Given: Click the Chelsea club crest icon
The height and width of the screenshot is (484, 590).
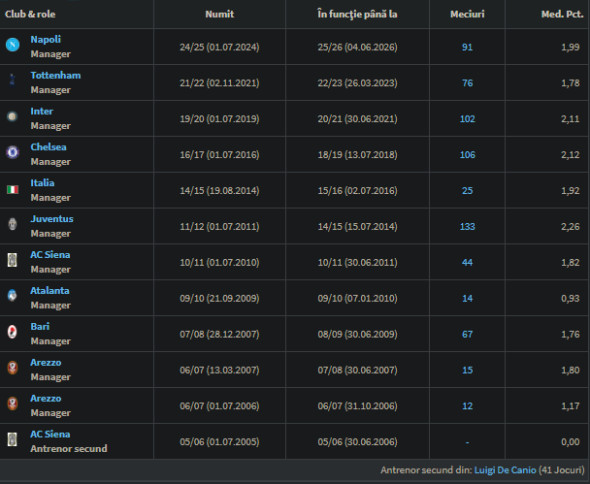Looking at the screenshot, I should [x=12, y=152].
